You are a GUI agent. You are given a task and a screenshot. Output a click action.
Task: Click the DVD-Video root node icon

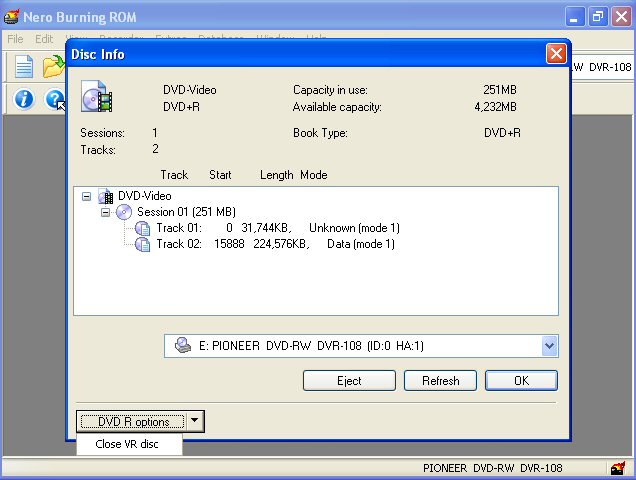tap(106, 196)
